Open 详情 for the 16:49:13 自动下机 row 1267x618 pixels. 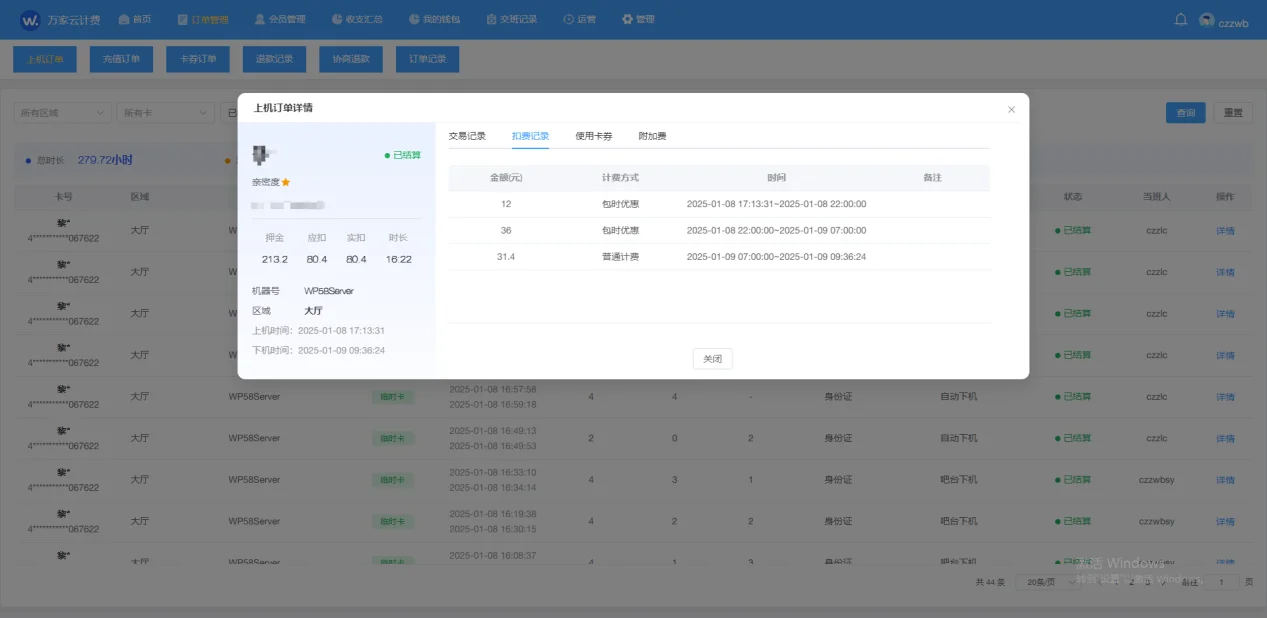pyautogui.click(x=1225, y=438)
